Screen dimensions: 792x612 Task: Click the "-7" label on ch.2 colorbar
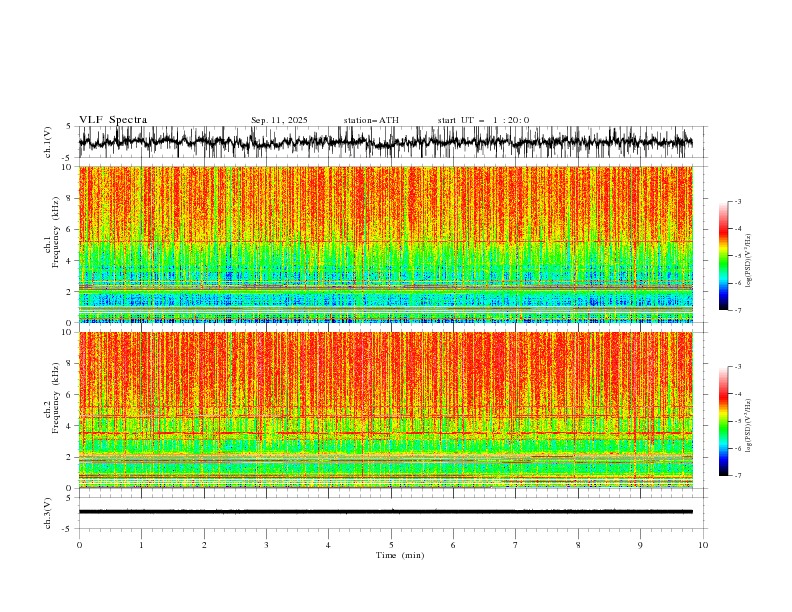click(x=737, y=475)
